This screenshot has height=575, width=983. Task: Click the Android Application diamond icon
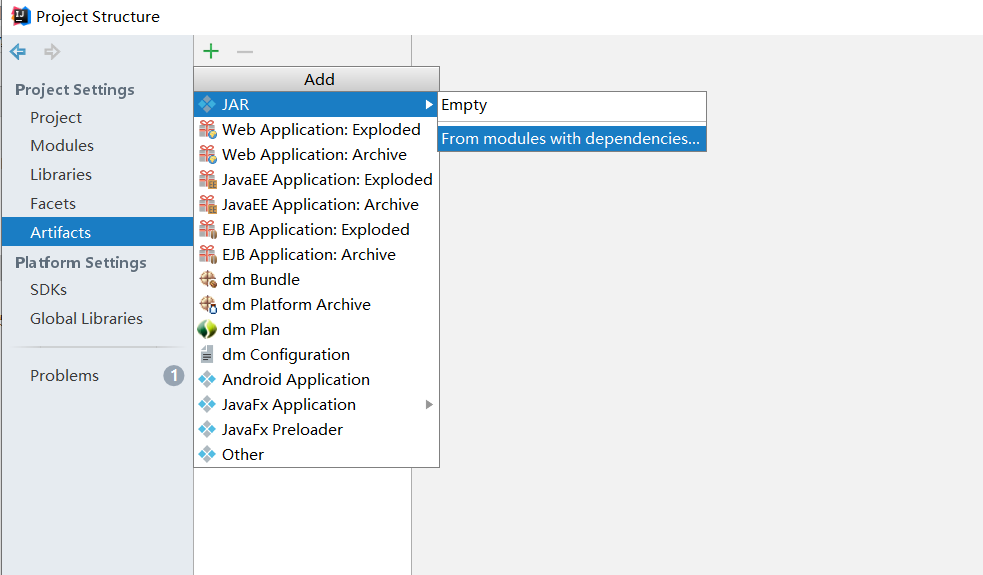[x=207, y=379]
